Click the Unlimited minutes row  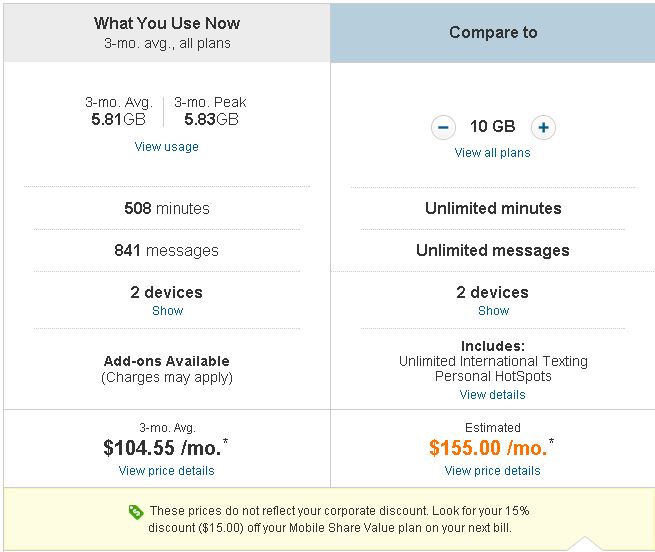coord(493,208)
